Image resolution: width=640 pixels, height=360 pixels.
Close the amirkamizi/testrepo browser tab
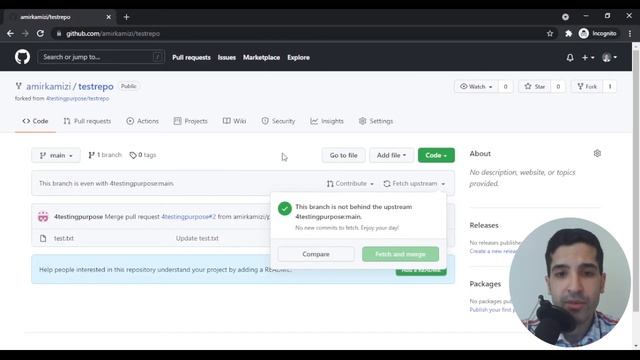point(109,17)
